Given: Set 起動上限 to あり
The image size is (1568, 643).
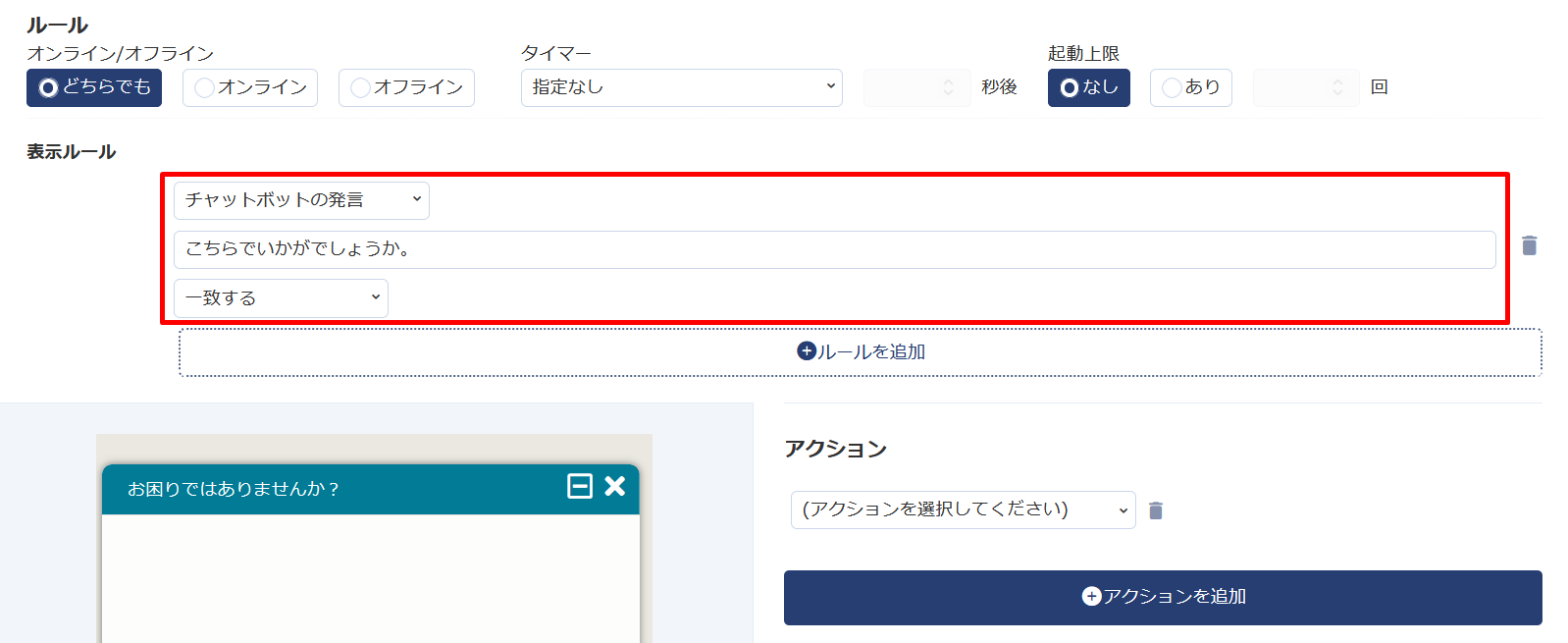Looking at the screenshot, I should [x=1190, y=87].
